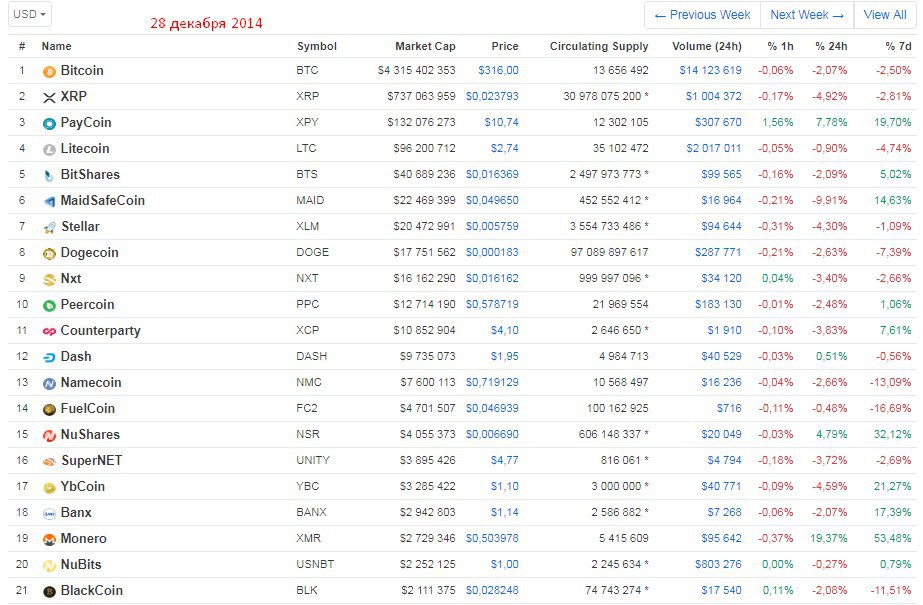Click the Peercoin logo icon
The height and width of the screenshot is (605, 923).
(x=49, y=305)
